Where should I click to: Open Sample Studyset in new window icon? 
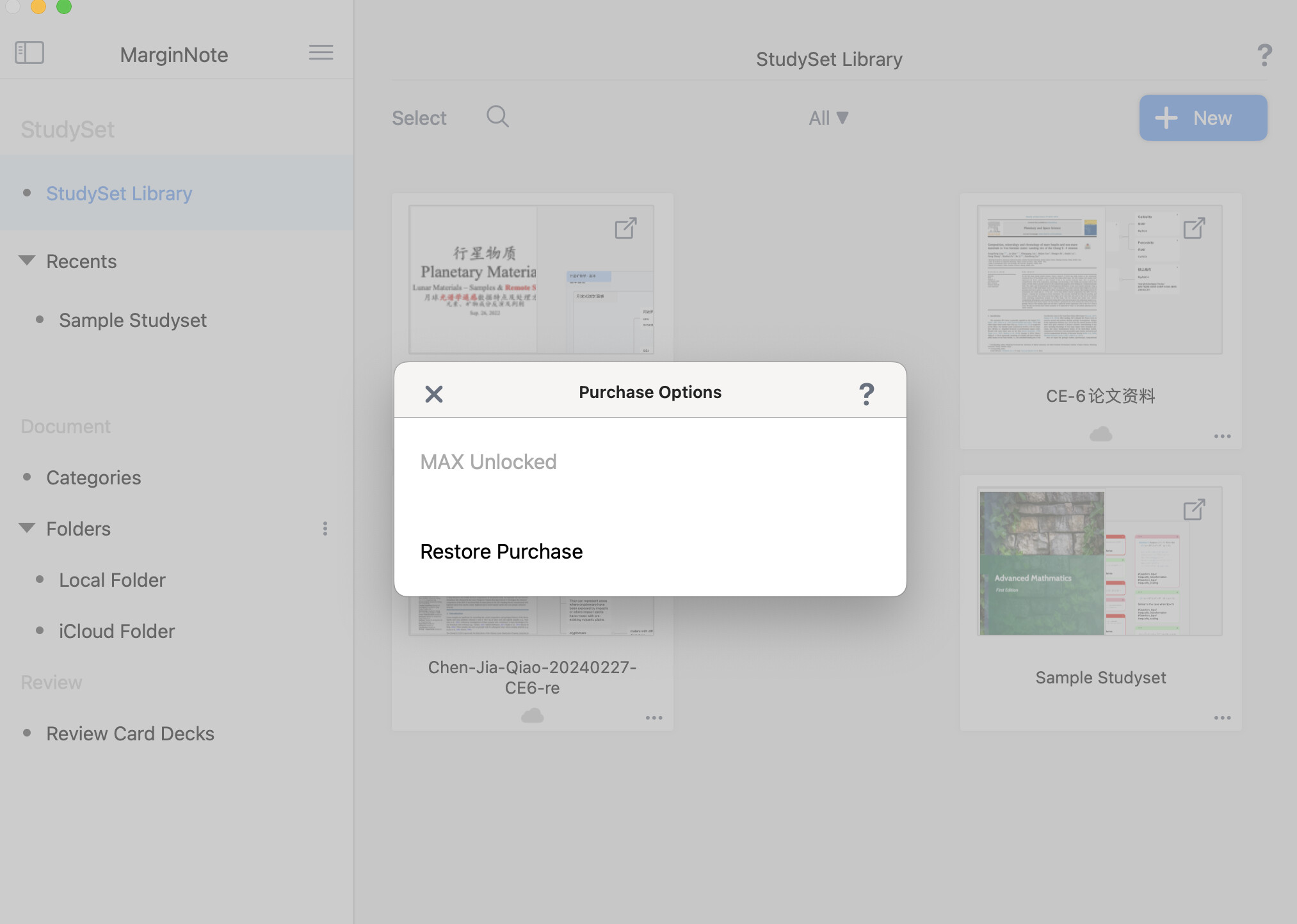pyautogui.click(x=1194, y=510)
